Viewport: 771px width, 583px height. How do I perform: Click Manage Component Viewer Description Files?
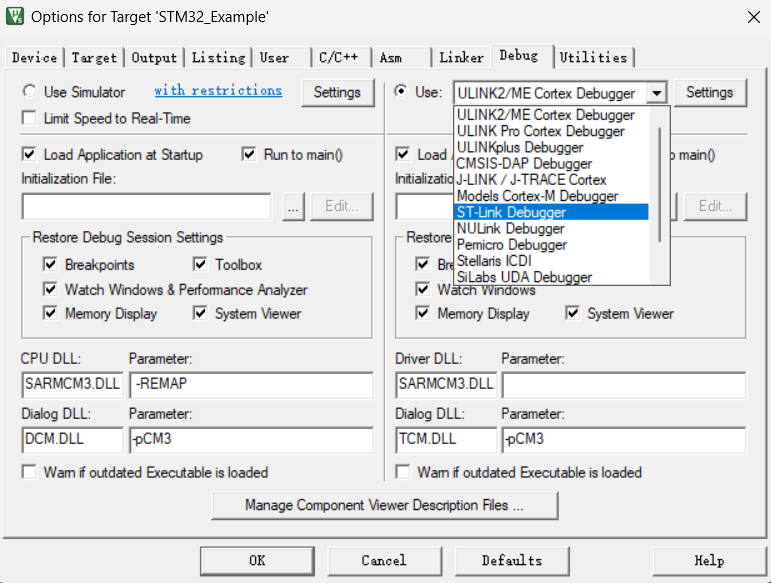click(x=385, y=505)
